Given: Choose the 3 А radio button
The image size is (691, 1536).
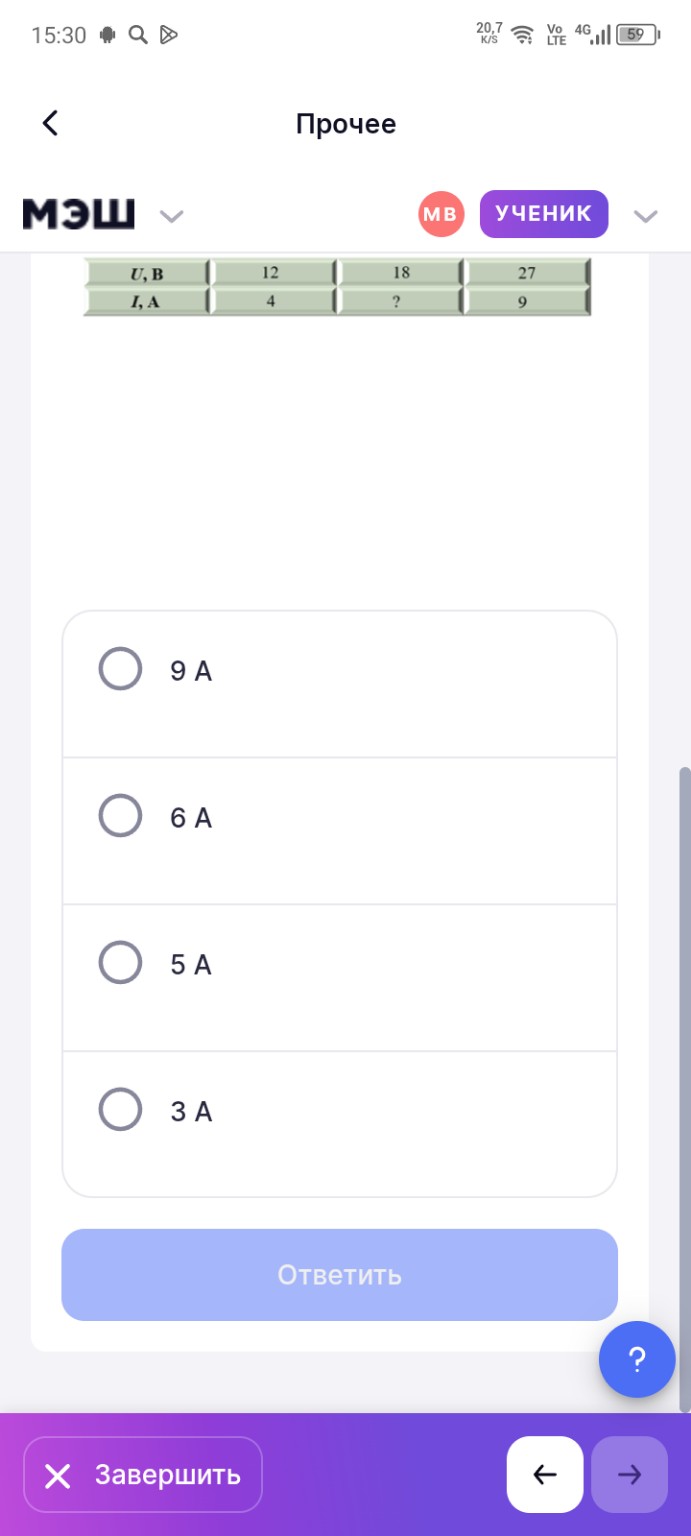Looking at the screenshot, I should 121,1109.
